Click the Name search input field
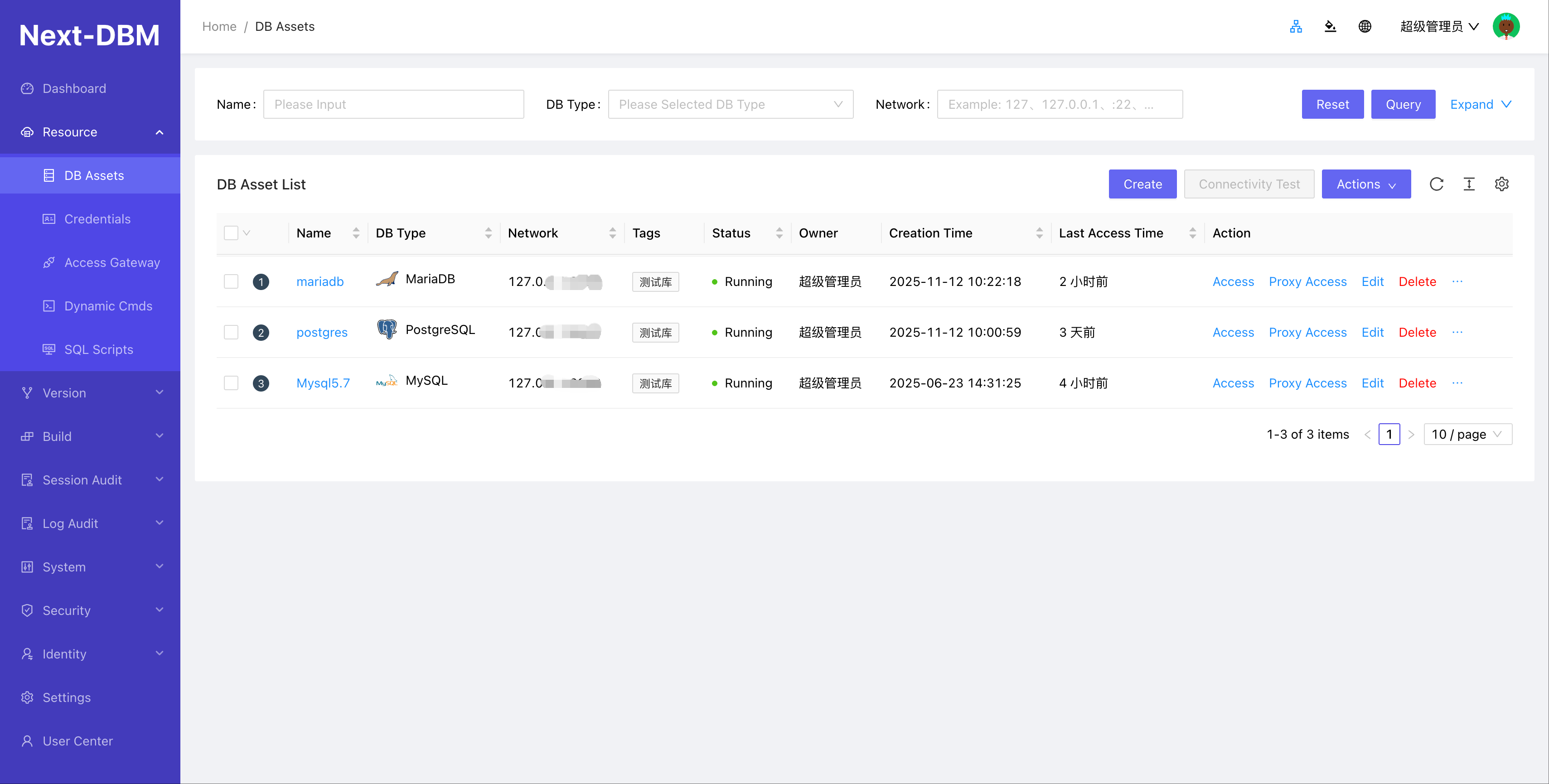Screen dimensions: 1549x784 (x=394, y=104)
